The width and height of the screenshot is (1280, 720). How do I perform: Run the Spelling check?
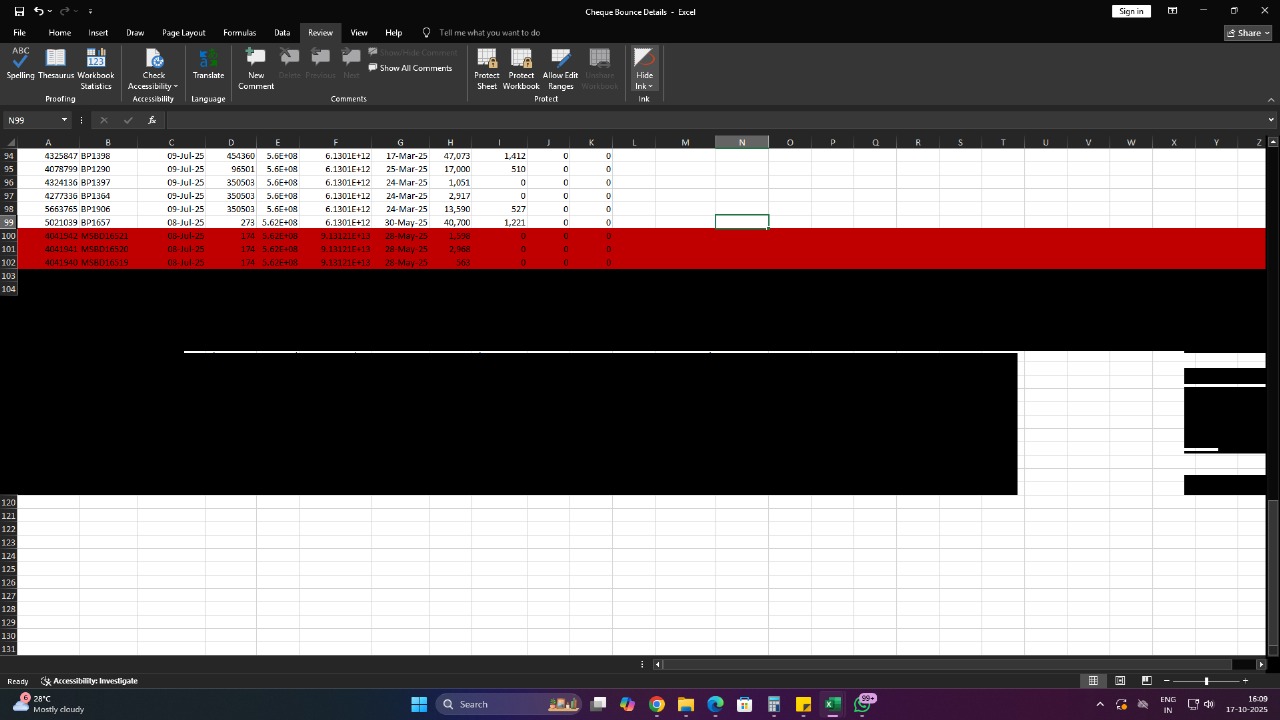click(20, 64)
